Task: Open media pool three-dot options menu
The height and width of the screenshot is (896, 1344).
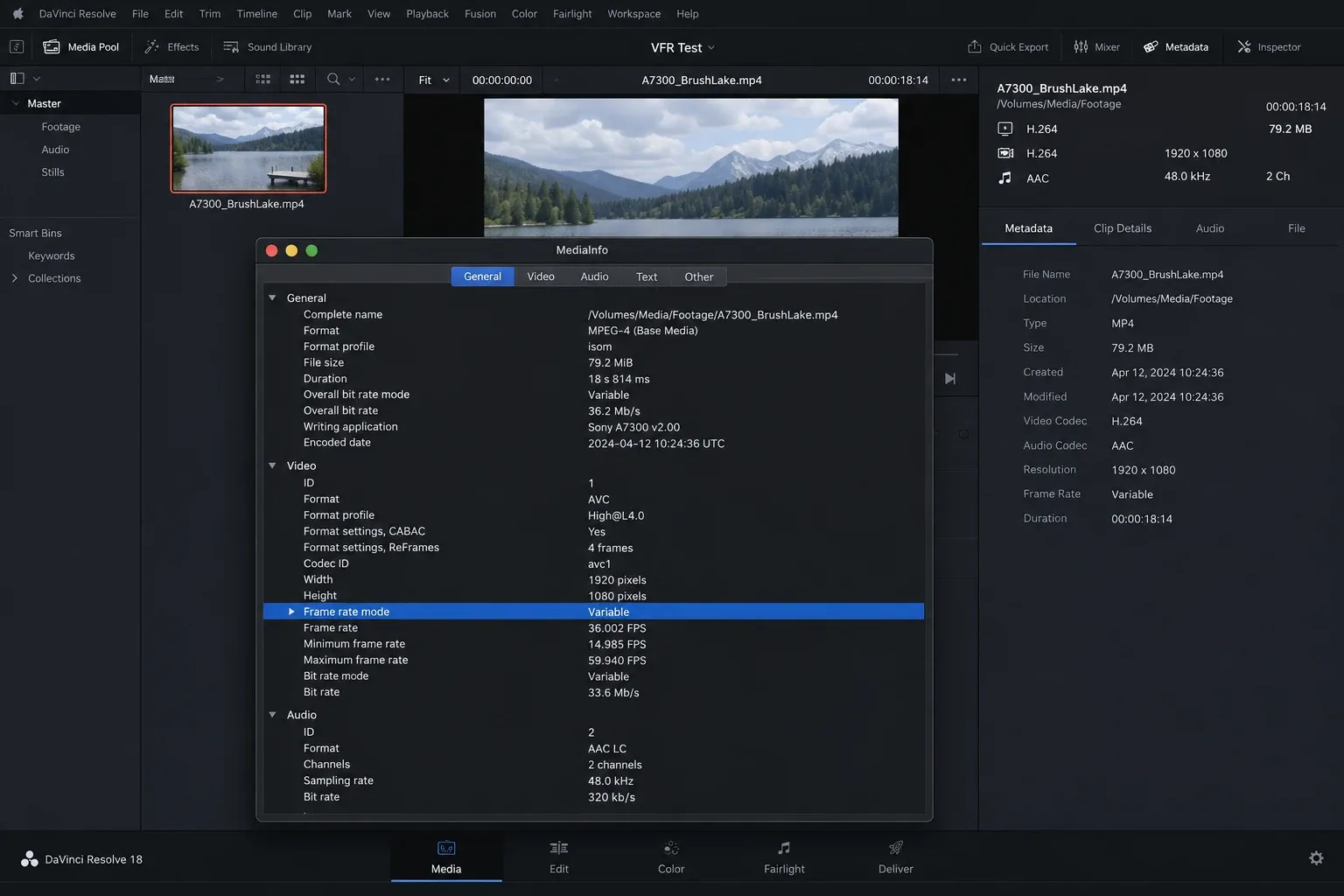Action: [x=382, y=79]
